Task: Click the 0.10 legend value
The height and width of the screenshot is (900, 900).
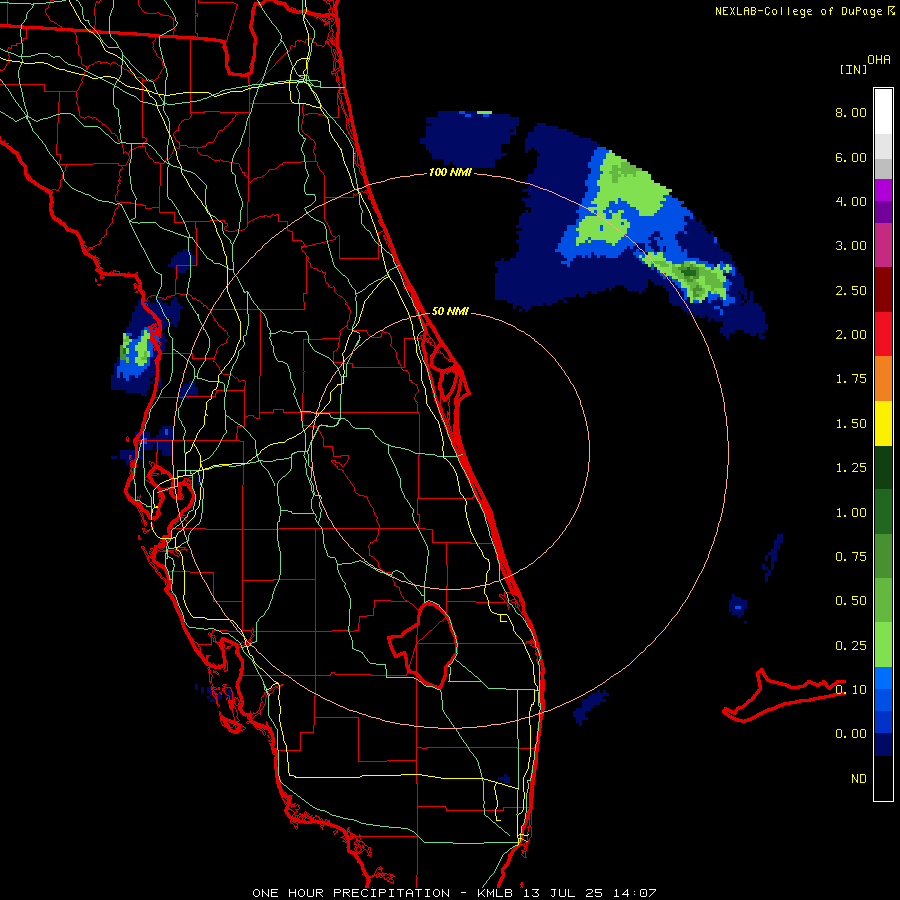Action: (x=851, y=690)
